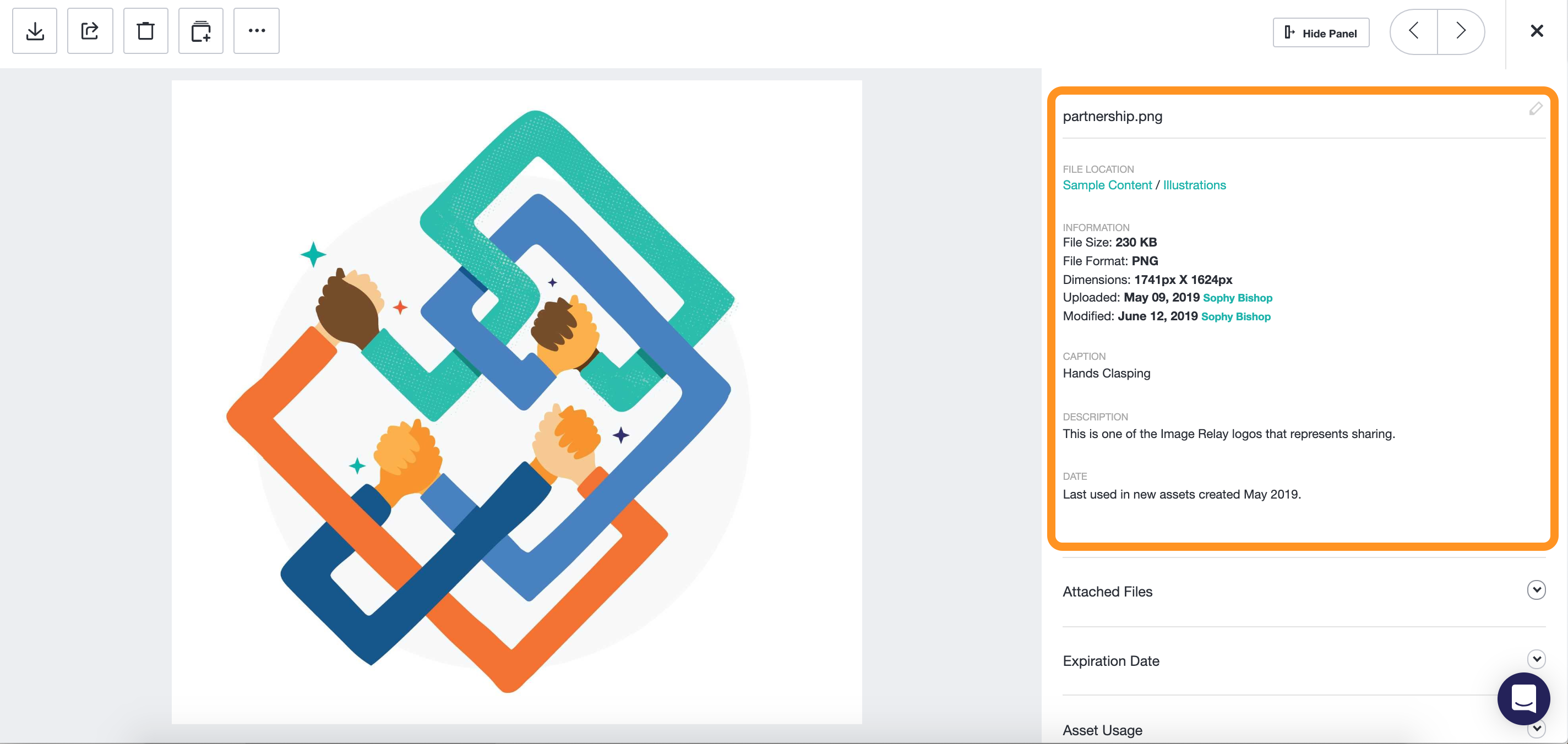This screenshot has width=1568, height=744.
Task: Click the Hide Panel button
Action: (x=1321, y=33)
